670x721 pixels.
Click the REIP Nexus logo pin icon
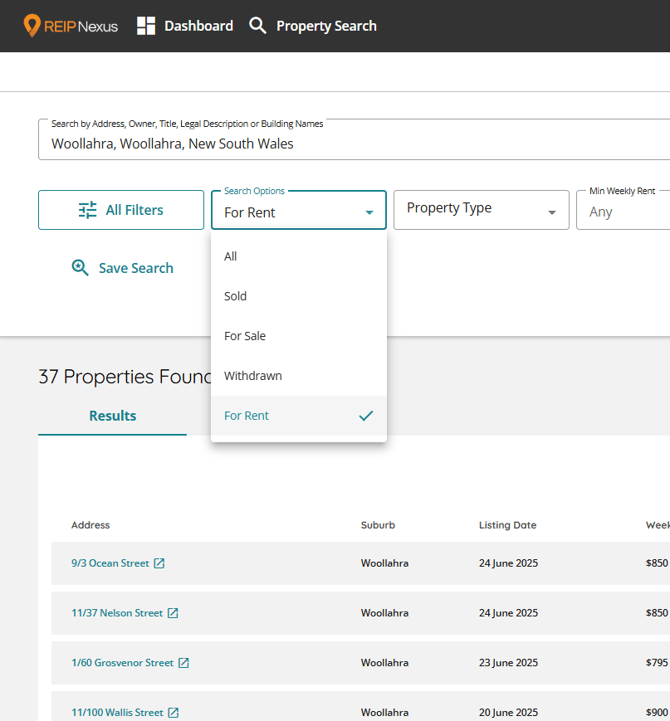coord(32,26)
